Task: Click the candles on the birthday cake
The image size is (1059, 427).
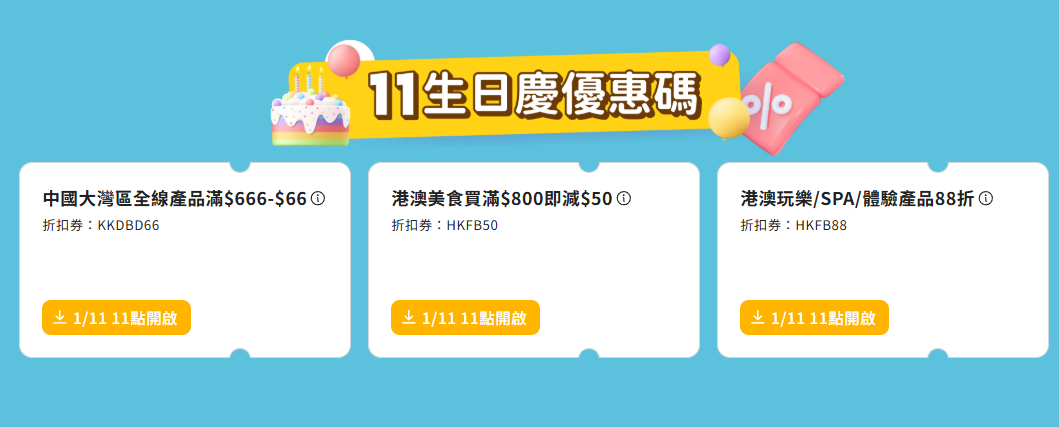Action: coord(308,79)
